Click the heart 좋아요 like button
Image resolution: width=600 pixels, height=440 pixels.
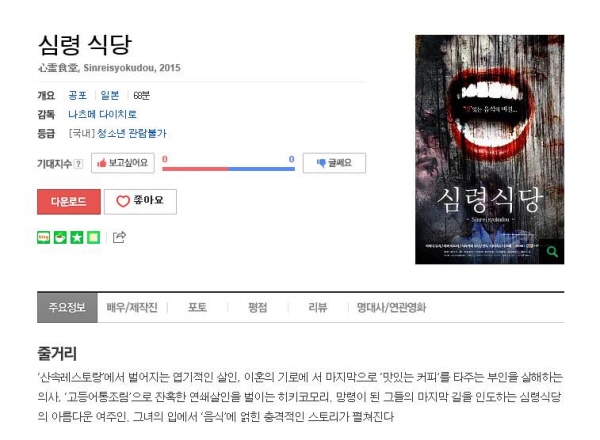[140, 201]
